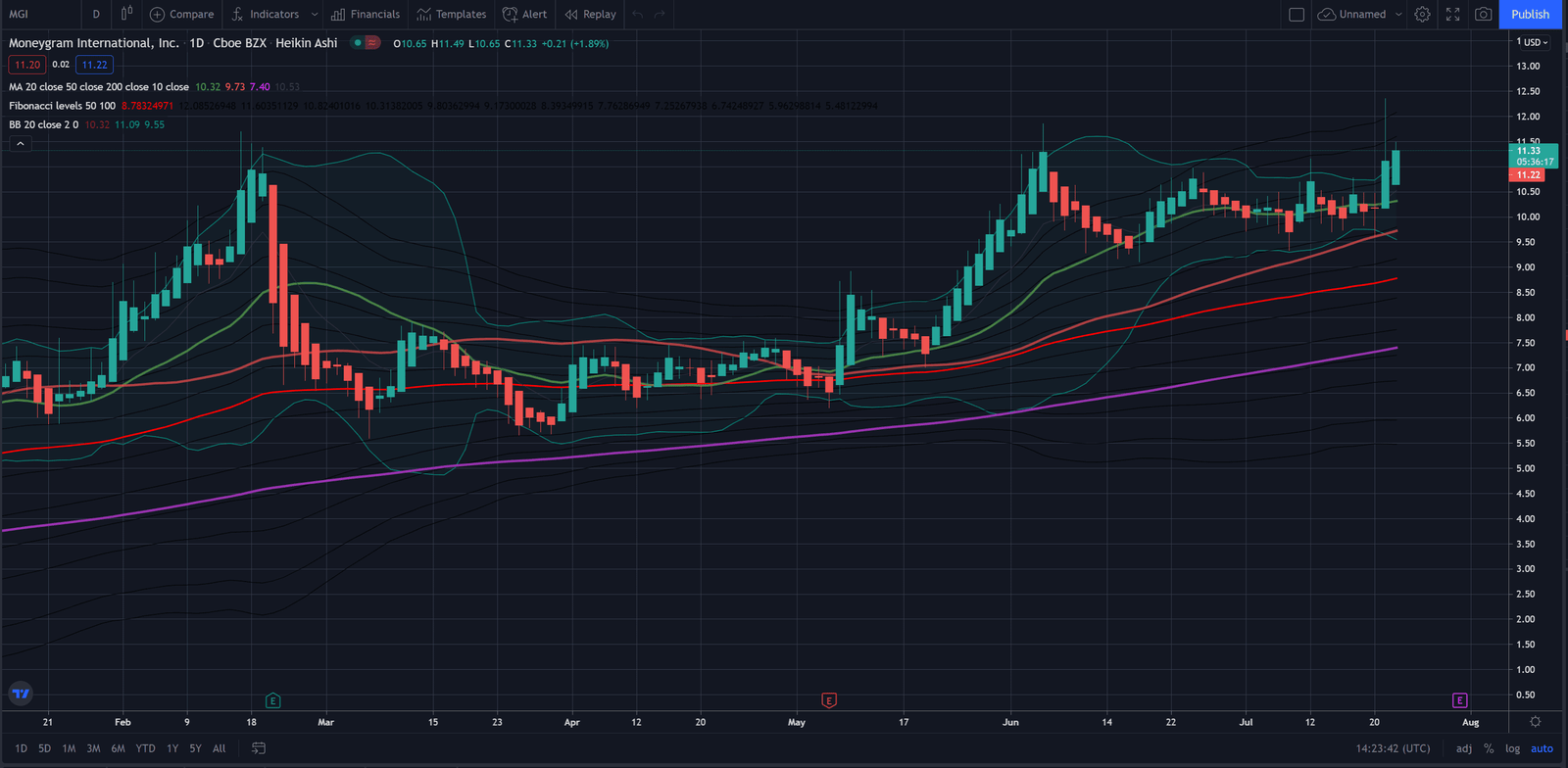This screenshot has height=768, width=1568.
Task: Click the TradingView logo icon
Action: pos(21,694)
